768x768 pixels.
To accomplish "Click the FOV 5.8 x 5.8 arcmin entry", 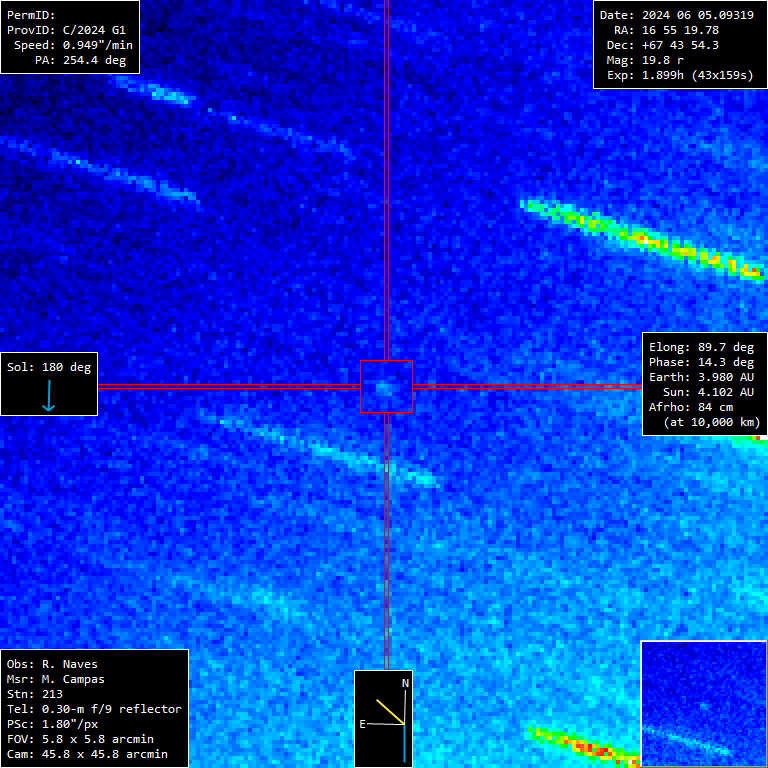I will point(80,739).
